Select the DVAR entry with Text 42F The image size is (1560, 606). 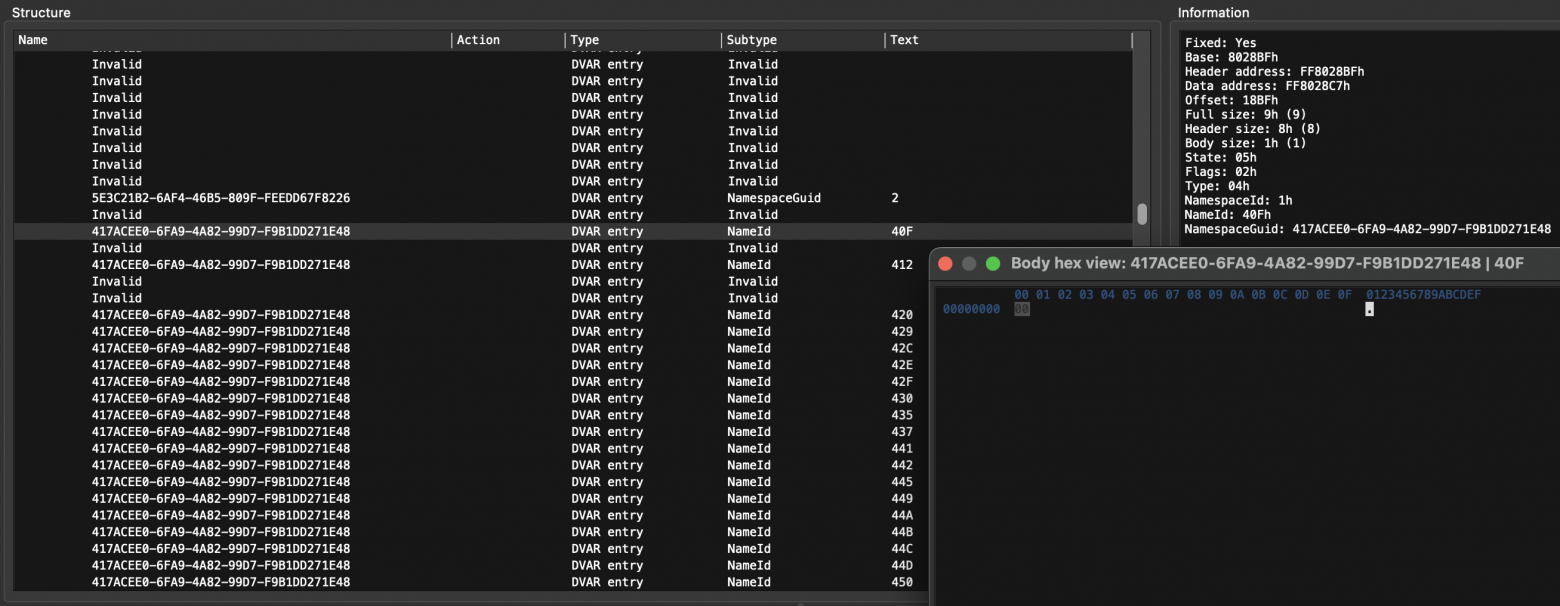point(472,381)
